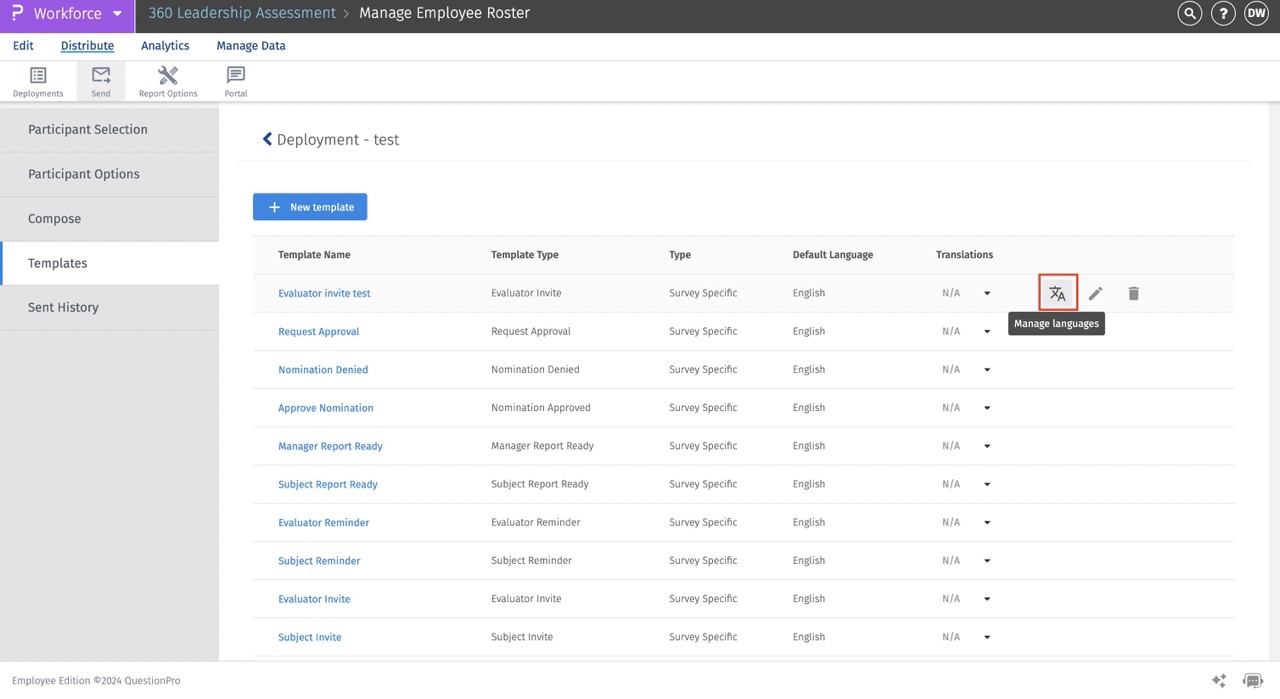
Task: Delete Evaluator invite test with trash icon
Action: click(1133, 293)
